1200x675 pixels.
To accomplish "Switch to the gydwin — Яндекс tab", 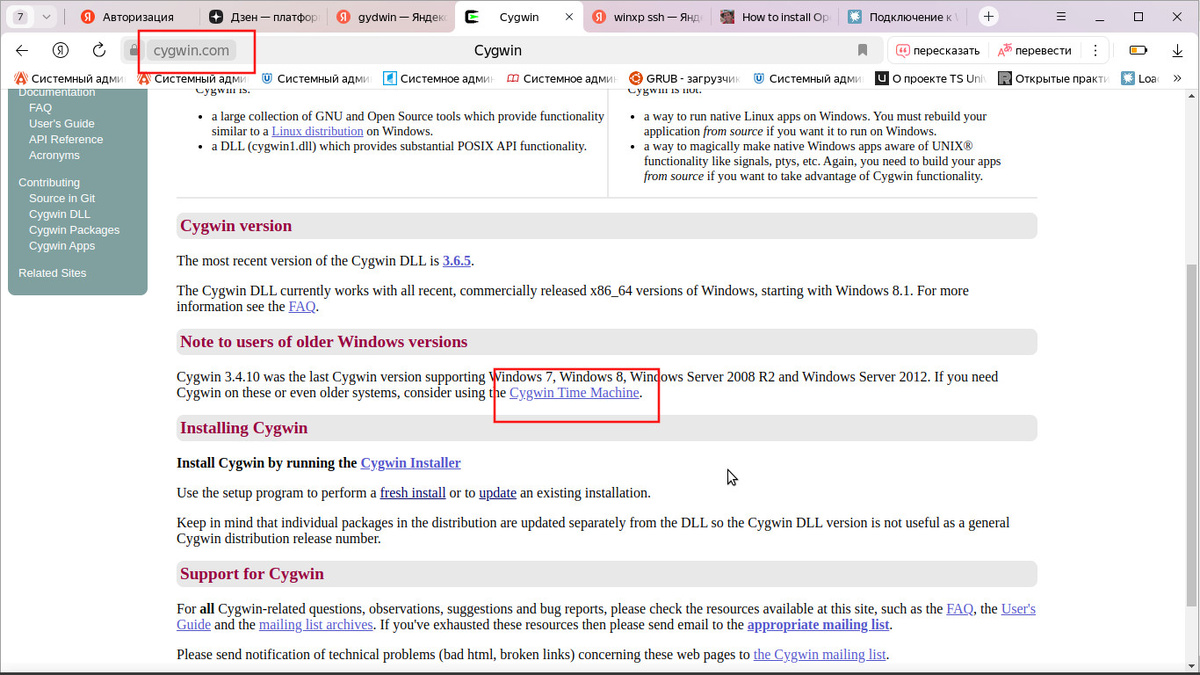I will 390,17.
